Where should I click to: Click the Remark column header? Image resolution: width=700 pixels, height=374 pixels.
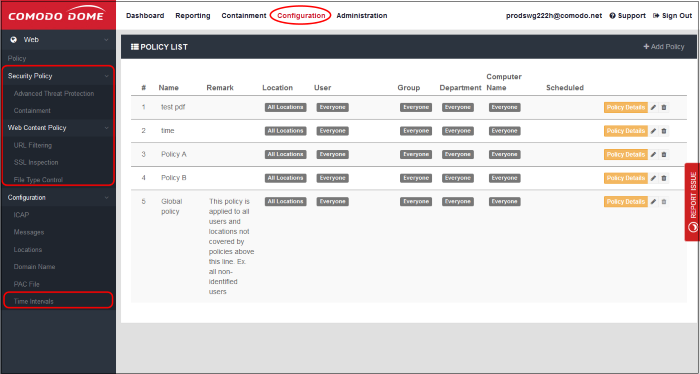[220, 88]
